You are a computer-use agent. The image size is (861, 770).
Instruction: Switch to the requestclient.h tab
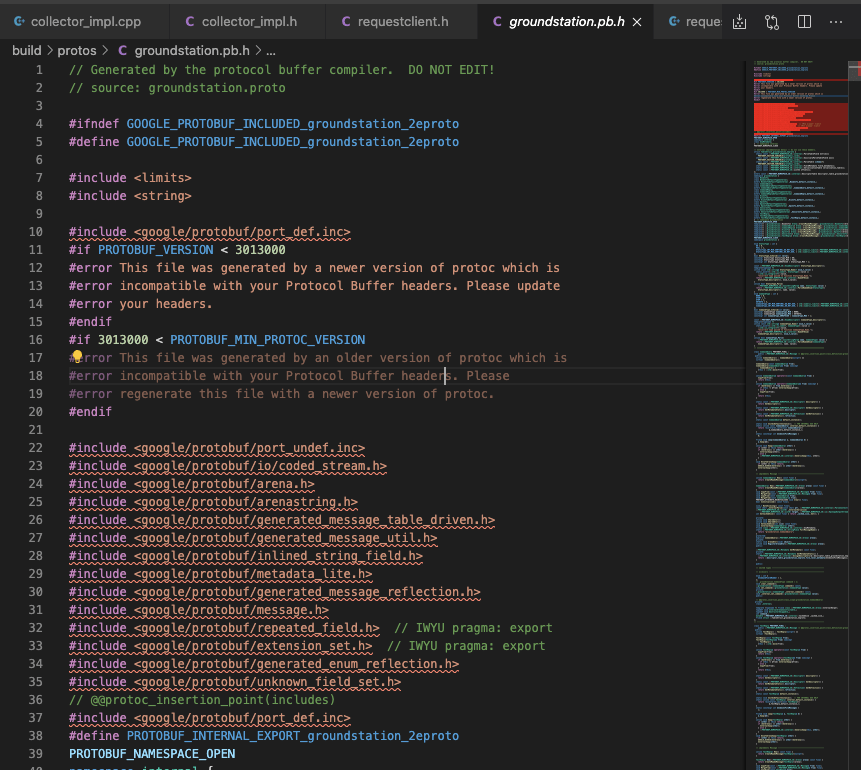pos(404,20)
